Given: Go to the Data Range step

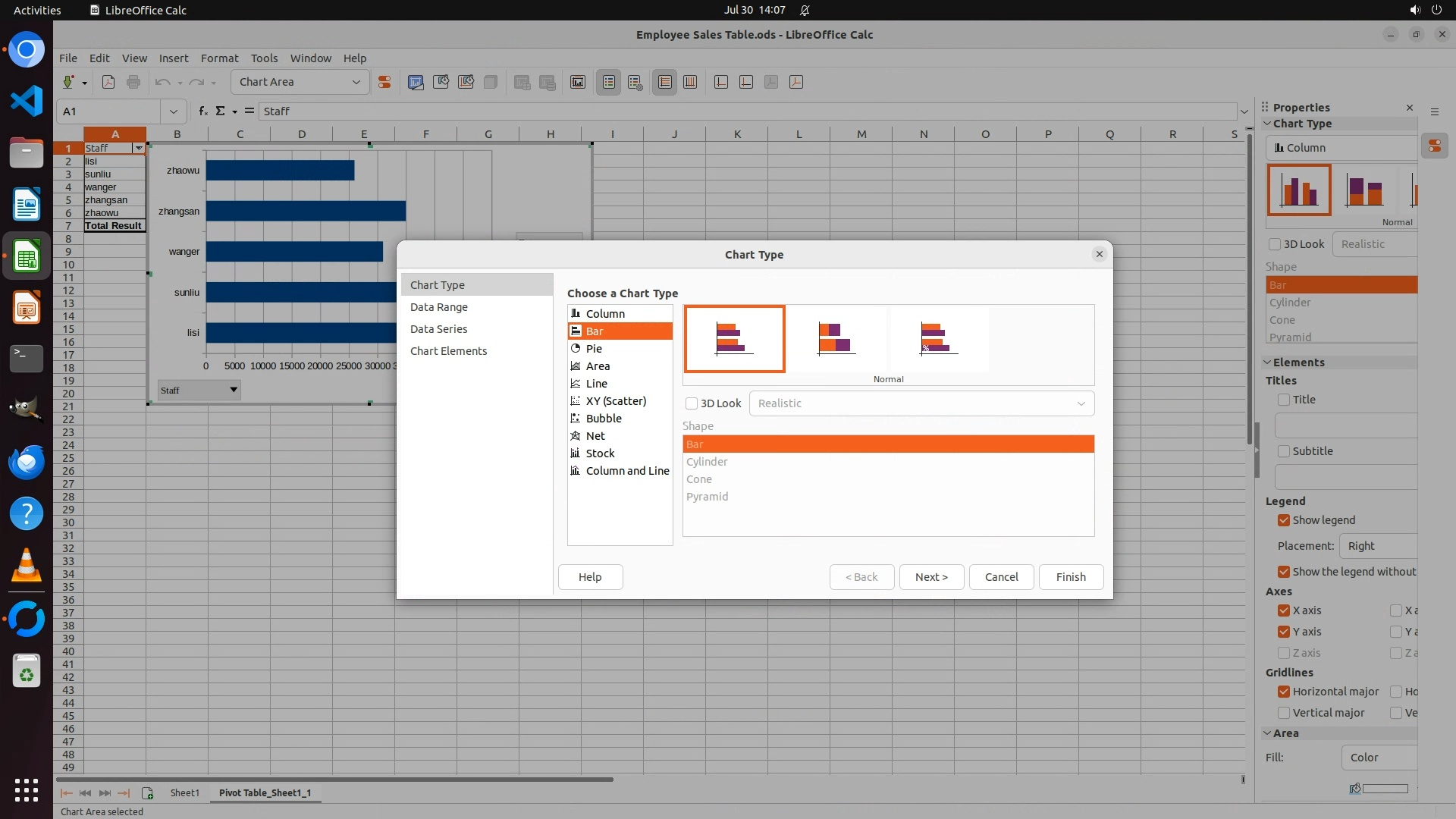Looking at the screenshot, I should [x=439, y=307].
